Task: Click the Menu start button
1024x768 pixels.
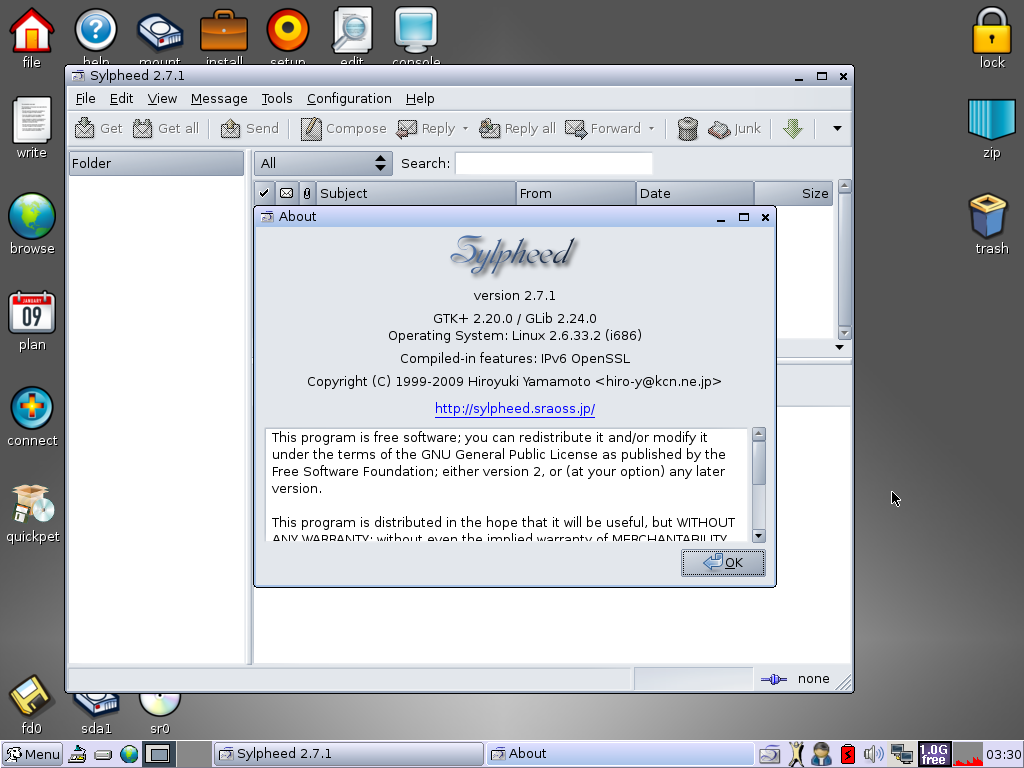Action: coord(32,754)
